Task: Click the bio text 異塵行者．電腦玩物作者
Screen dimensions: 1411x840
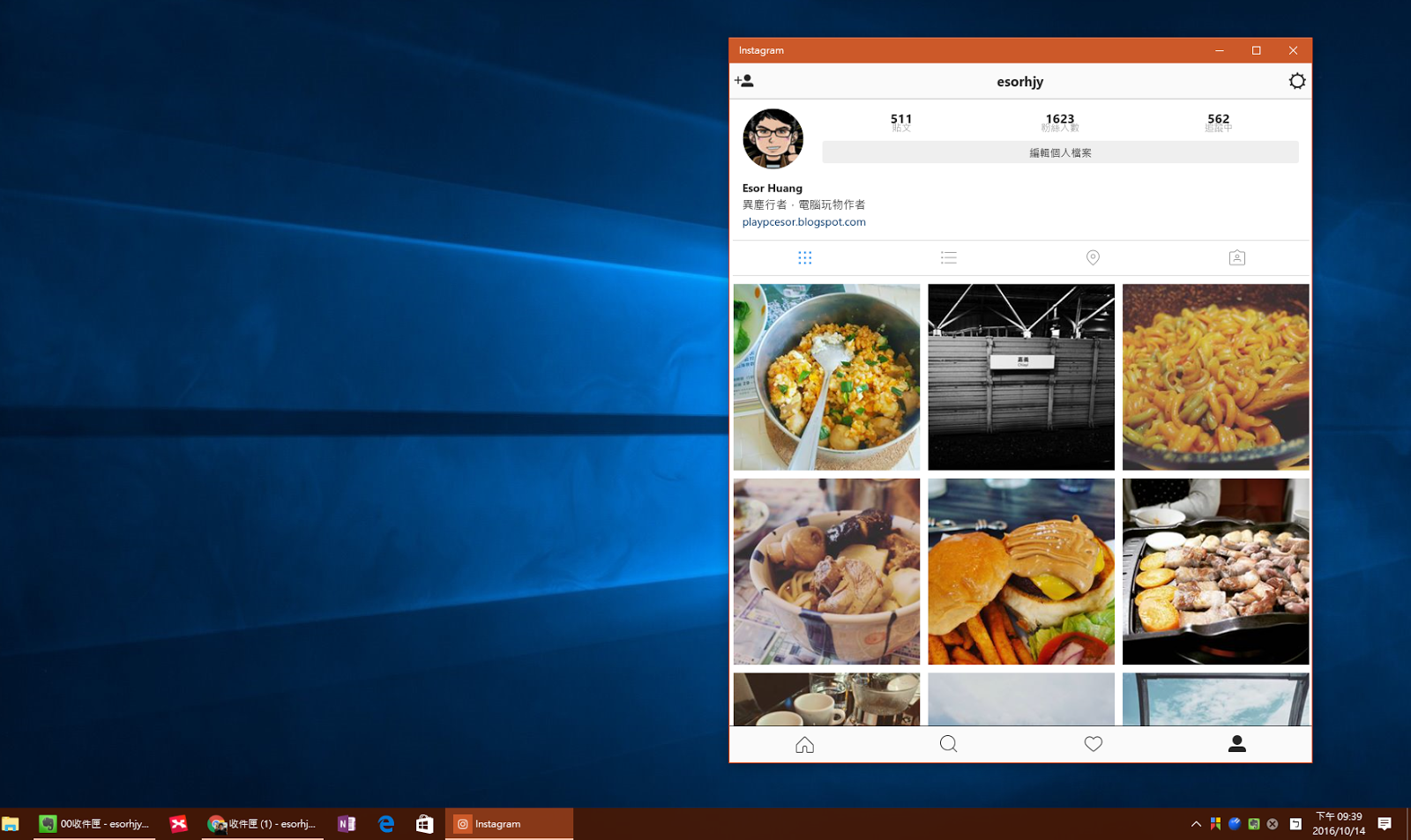Action: coord(804,204)
